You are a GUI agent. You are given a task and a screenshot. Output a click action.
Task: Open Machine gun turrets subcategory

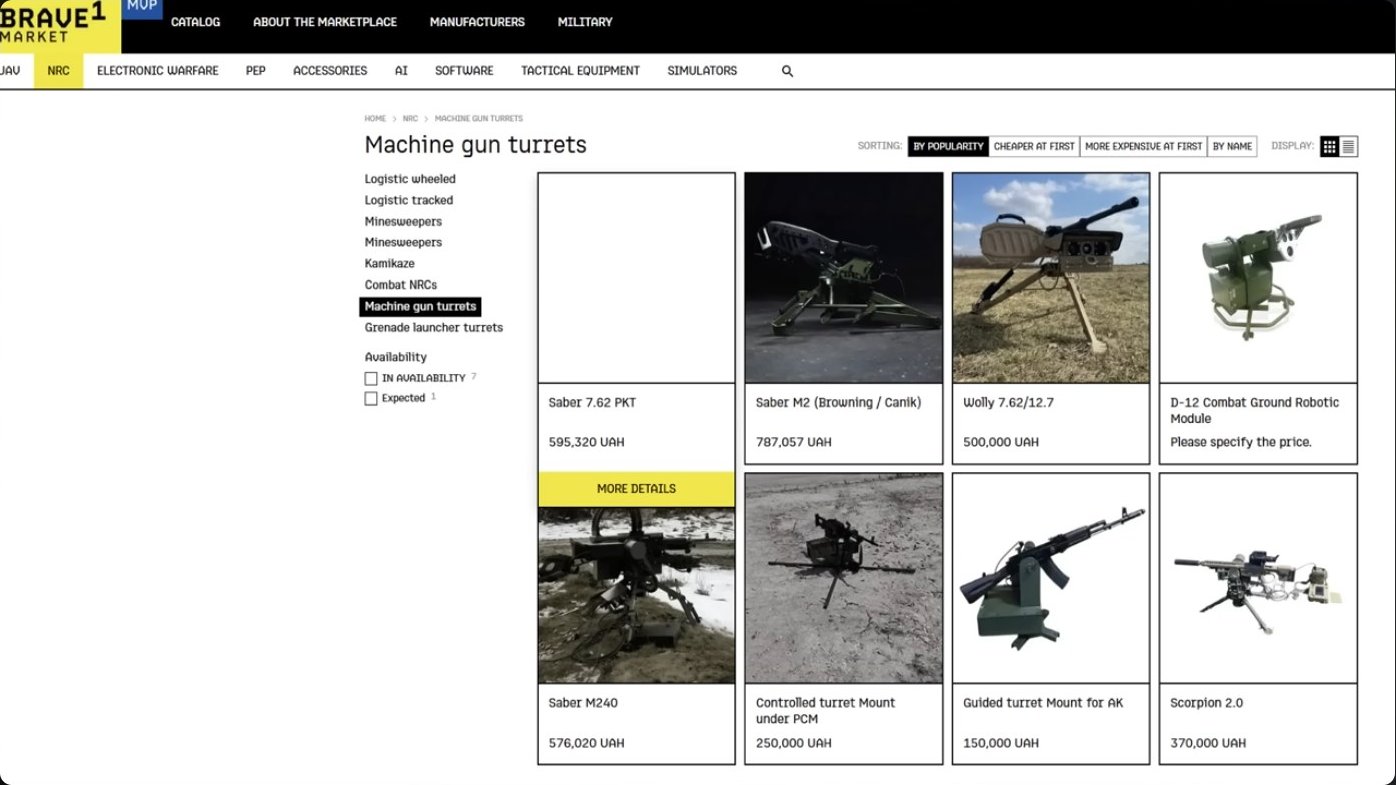click(420, 306)
